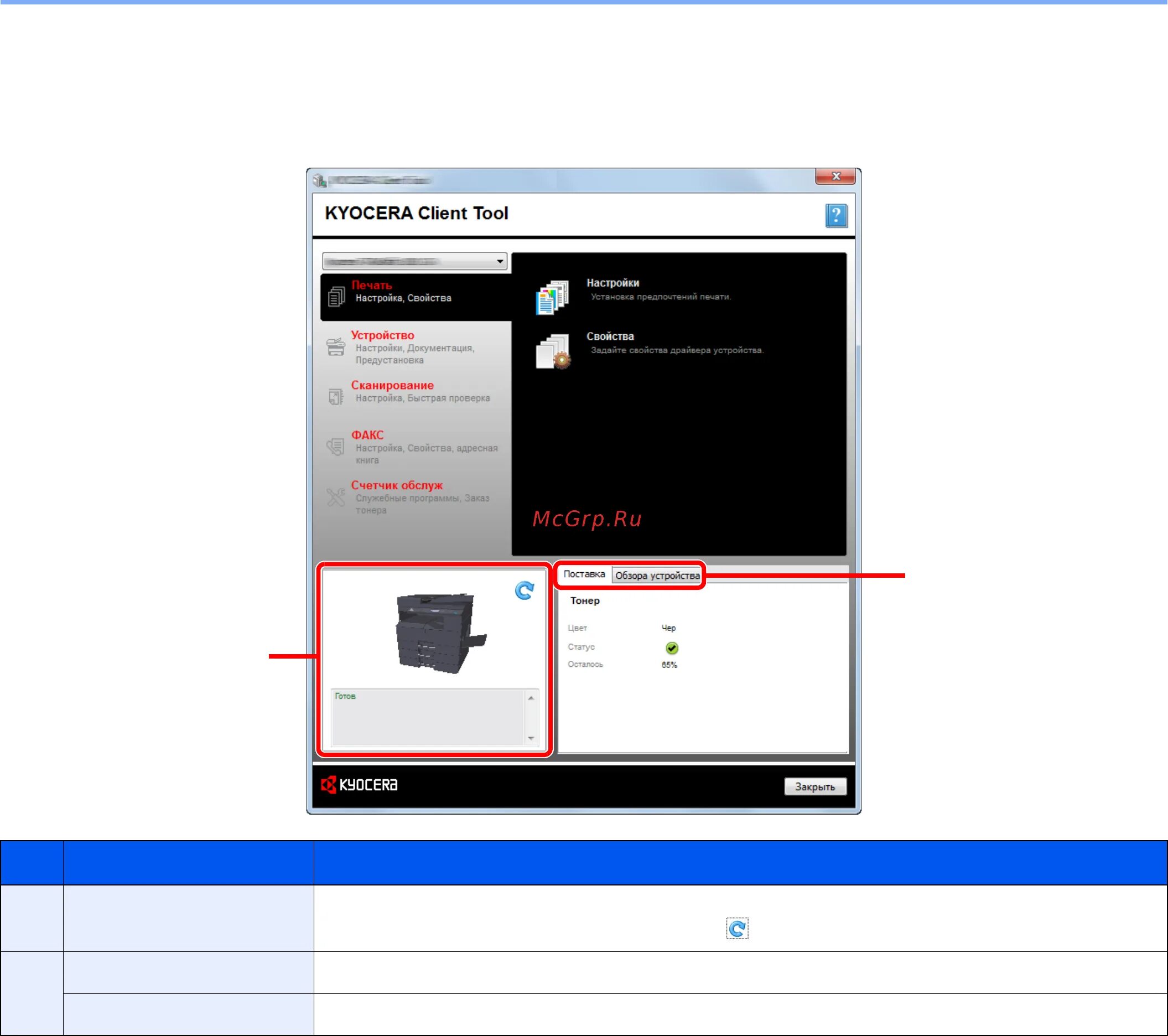Click the Счетчик обслуж tools icon
The height and width of the screenshot is (1036, 1168).
pos(335,496)
